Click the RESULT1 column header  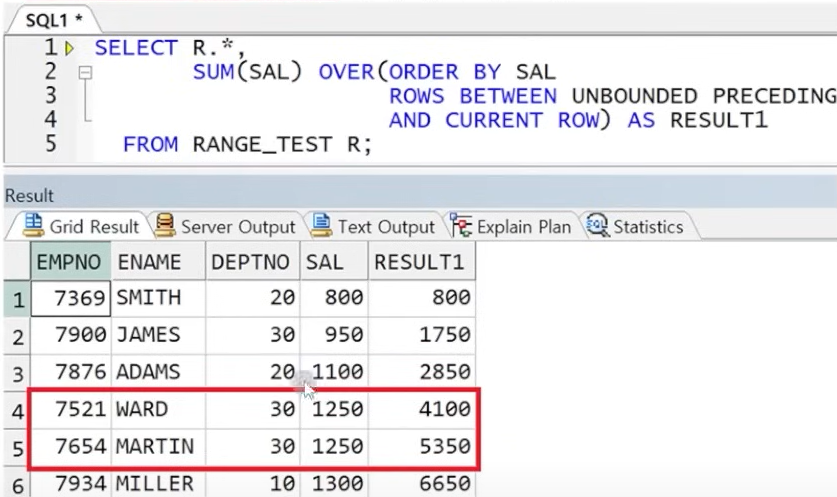click(422, 262)
